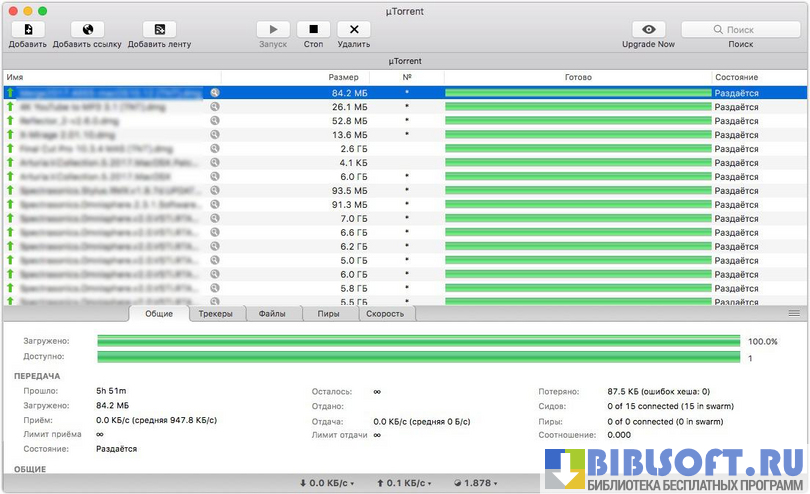The height and width of the screenshot is (494, 810).
Task: Open the download speed limit dropdown in status bar
Action: click(x=328, y=483)
